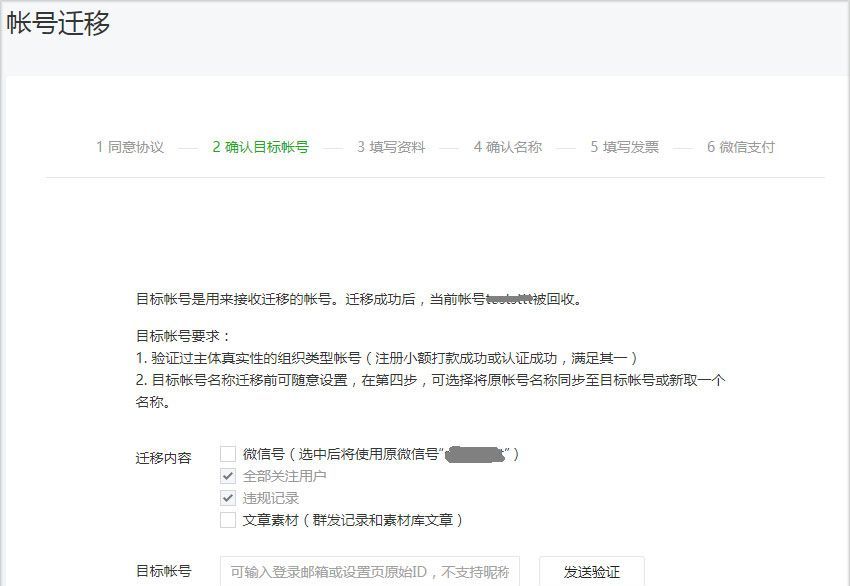Select step 3 填写资料
Screen dimensions: 850x586
[394, 146]
